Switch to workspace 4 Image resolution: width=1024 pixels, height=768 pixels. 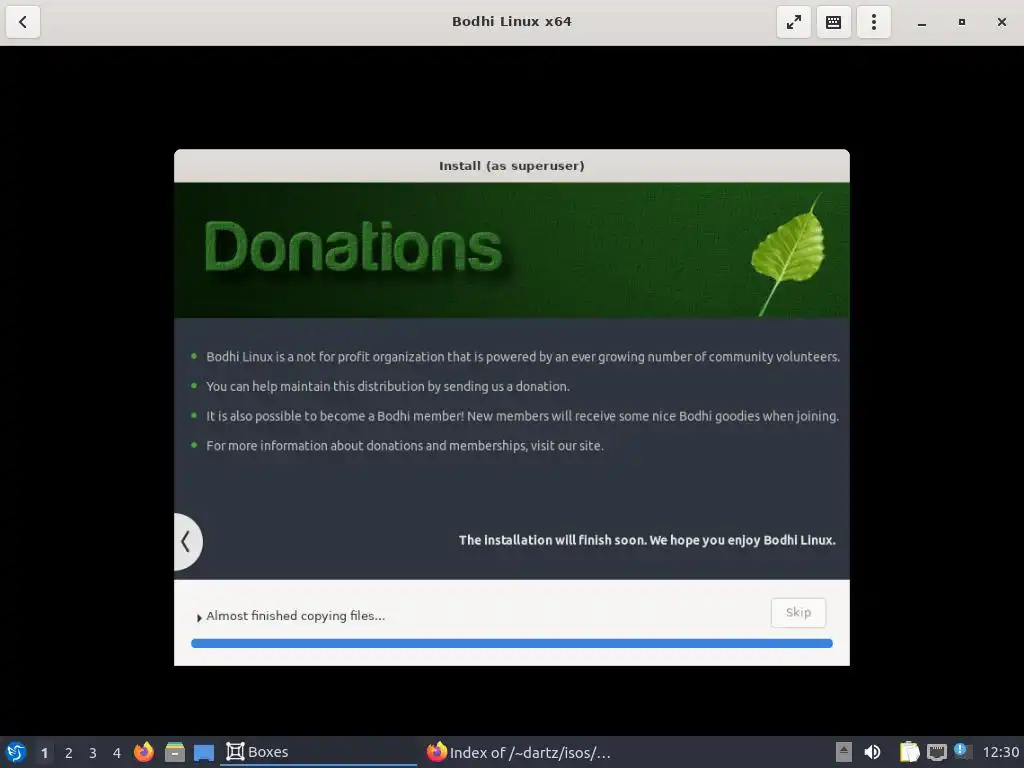point(117,753)
